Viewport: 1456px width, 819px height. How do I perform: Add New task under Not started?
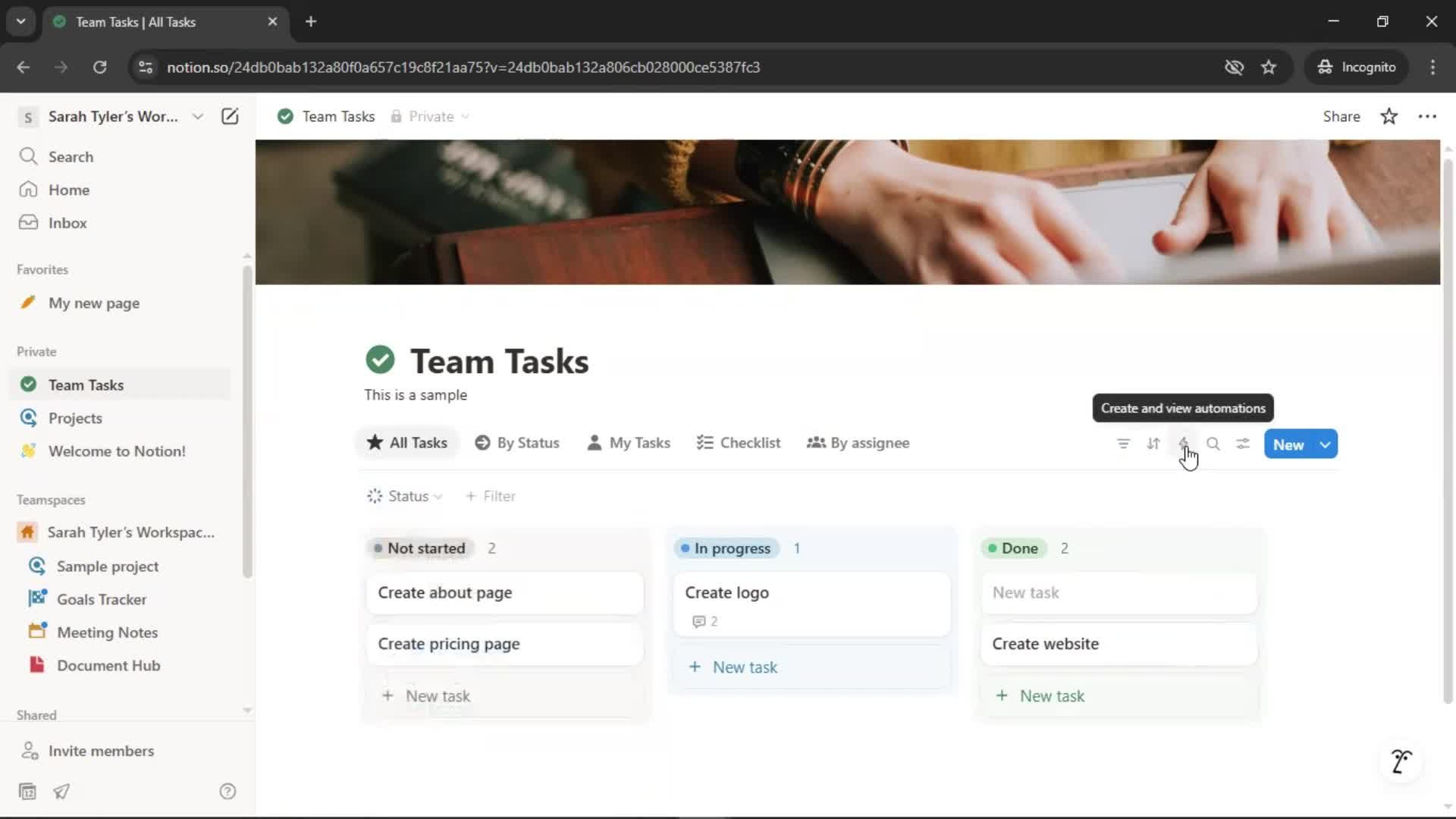coord(505,695)
